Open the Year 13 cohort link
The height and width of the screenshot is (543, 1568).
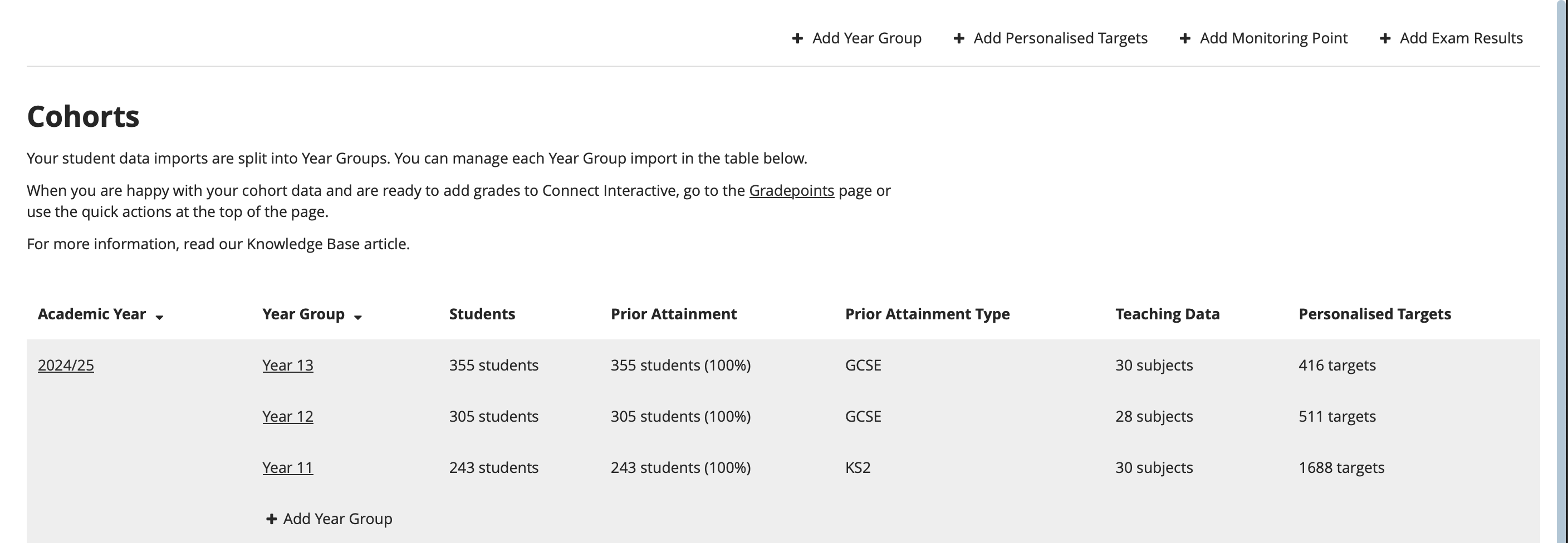288,365
